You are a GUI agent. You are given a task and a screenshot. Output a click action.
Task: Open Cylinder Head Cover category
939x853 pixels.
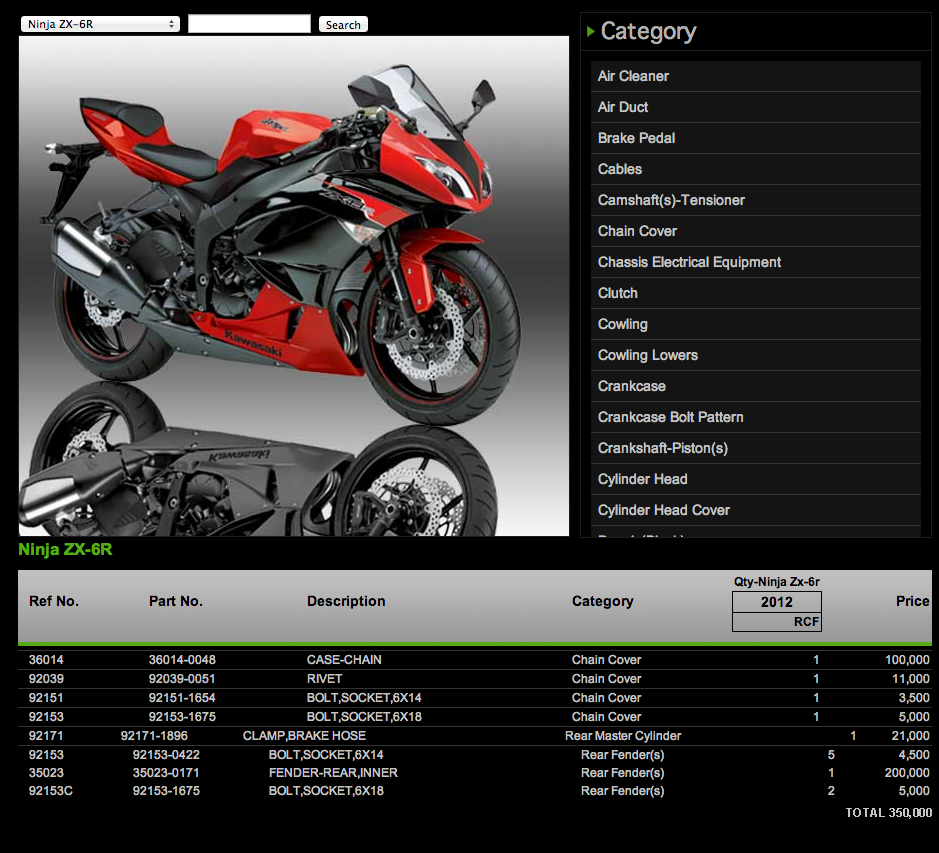[755, 510]
